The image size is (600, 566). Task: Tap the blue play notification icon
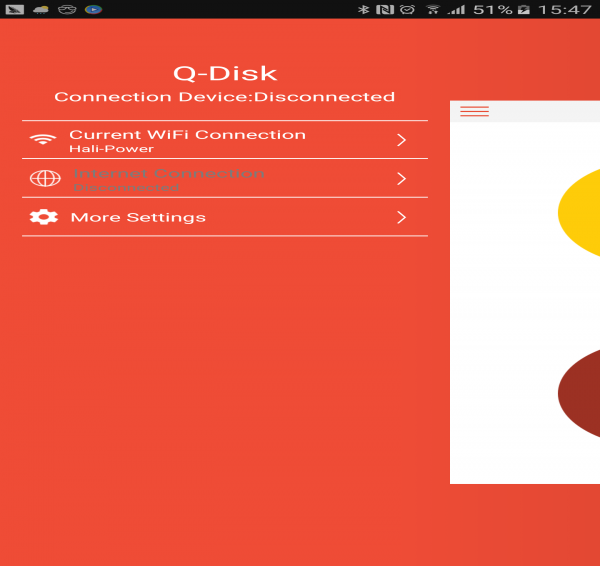tap(93, 9)
